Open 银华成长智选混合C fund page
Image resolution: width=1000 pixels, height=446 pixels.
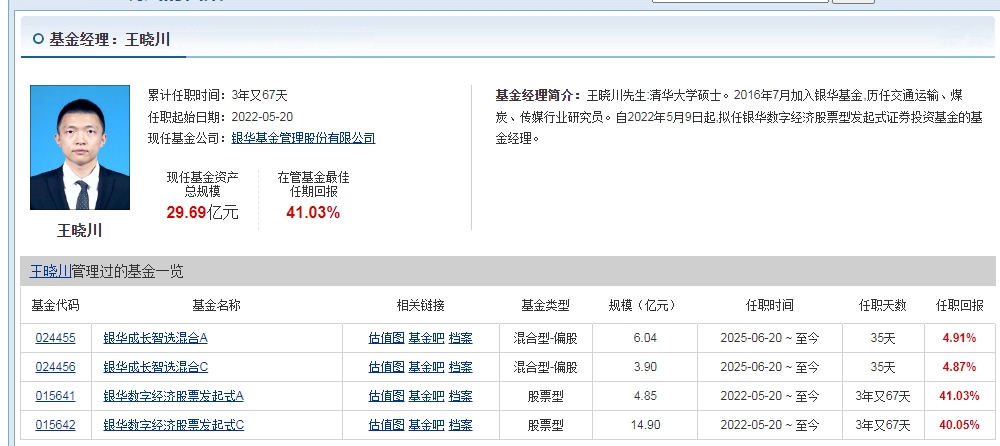click(x=156, y=367)
